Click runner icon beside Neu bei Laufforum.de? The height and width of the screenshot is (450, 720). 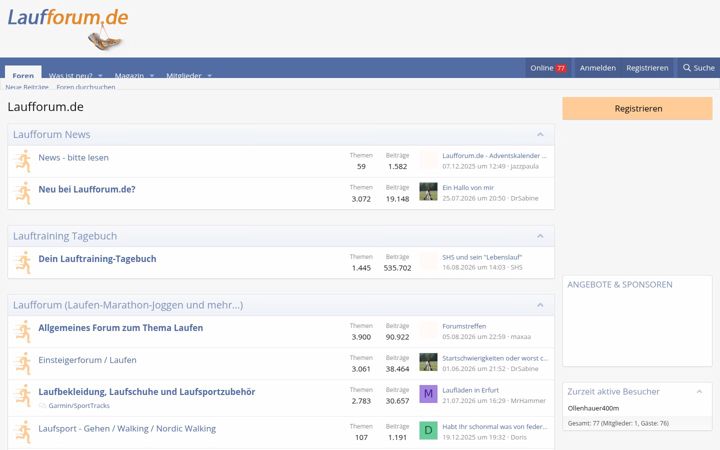tap(23, 193)
